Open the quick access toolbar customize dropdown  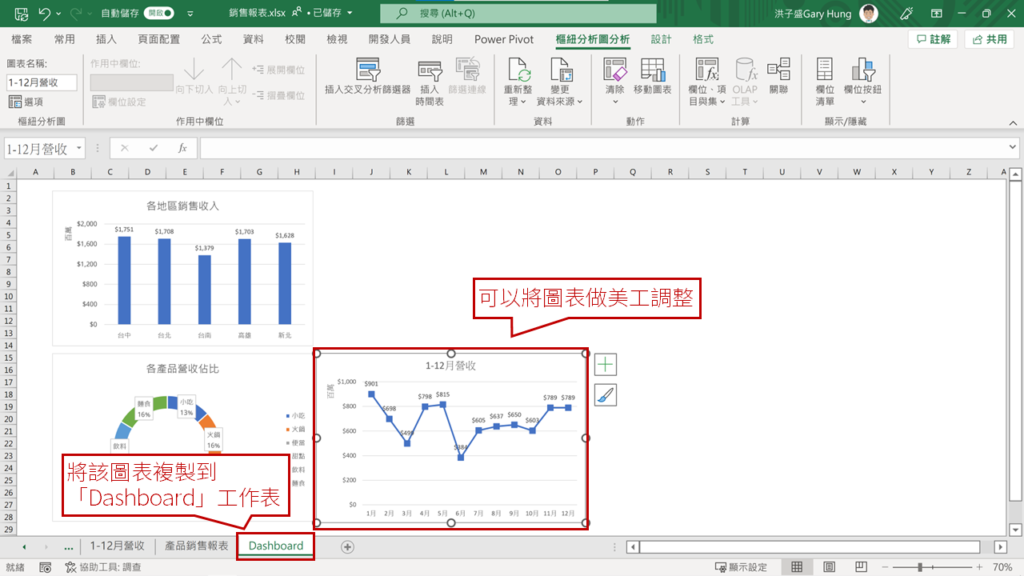[x=190, y=13]
